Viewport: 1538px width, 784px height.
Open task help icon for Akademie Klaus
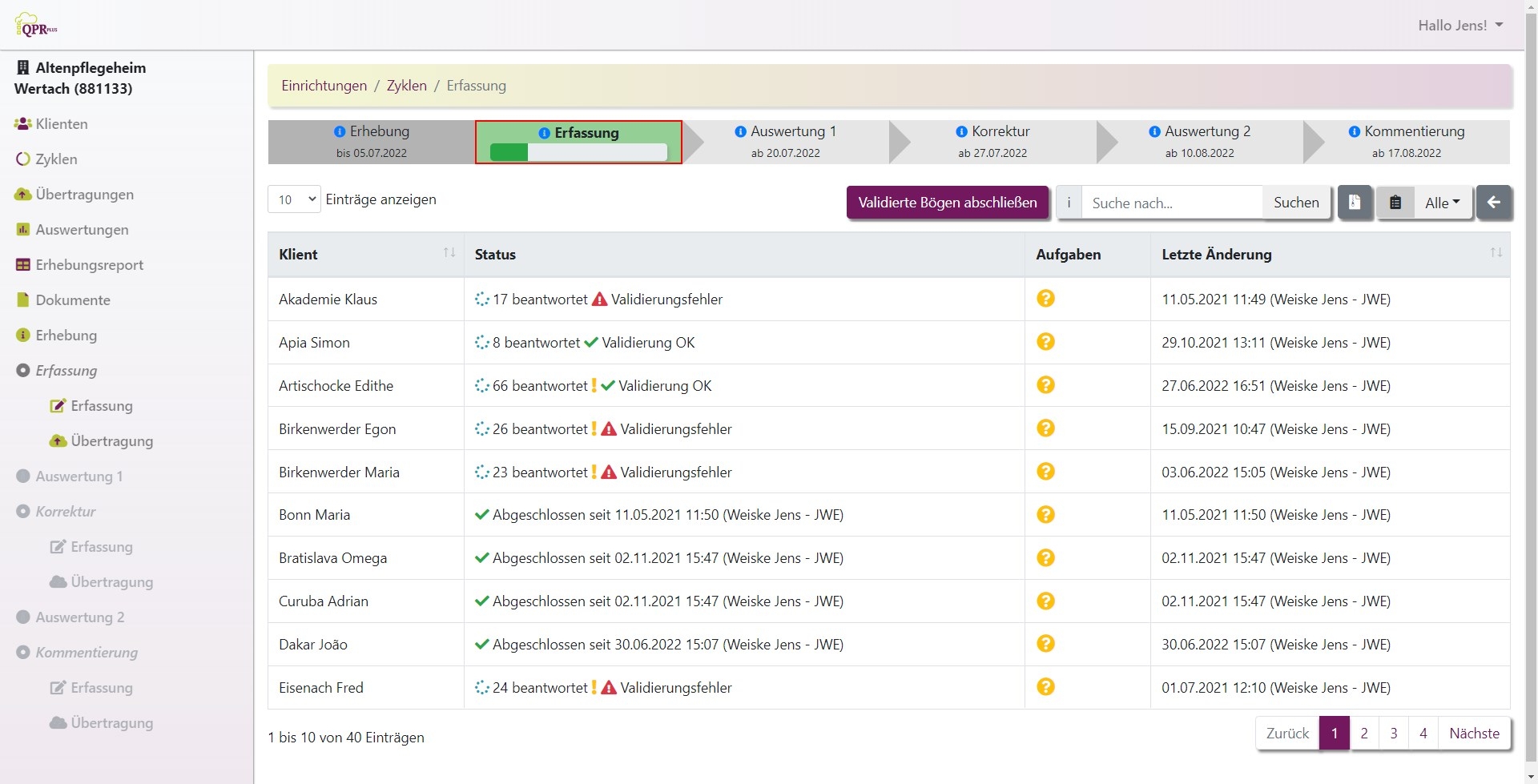[1045, 299]
